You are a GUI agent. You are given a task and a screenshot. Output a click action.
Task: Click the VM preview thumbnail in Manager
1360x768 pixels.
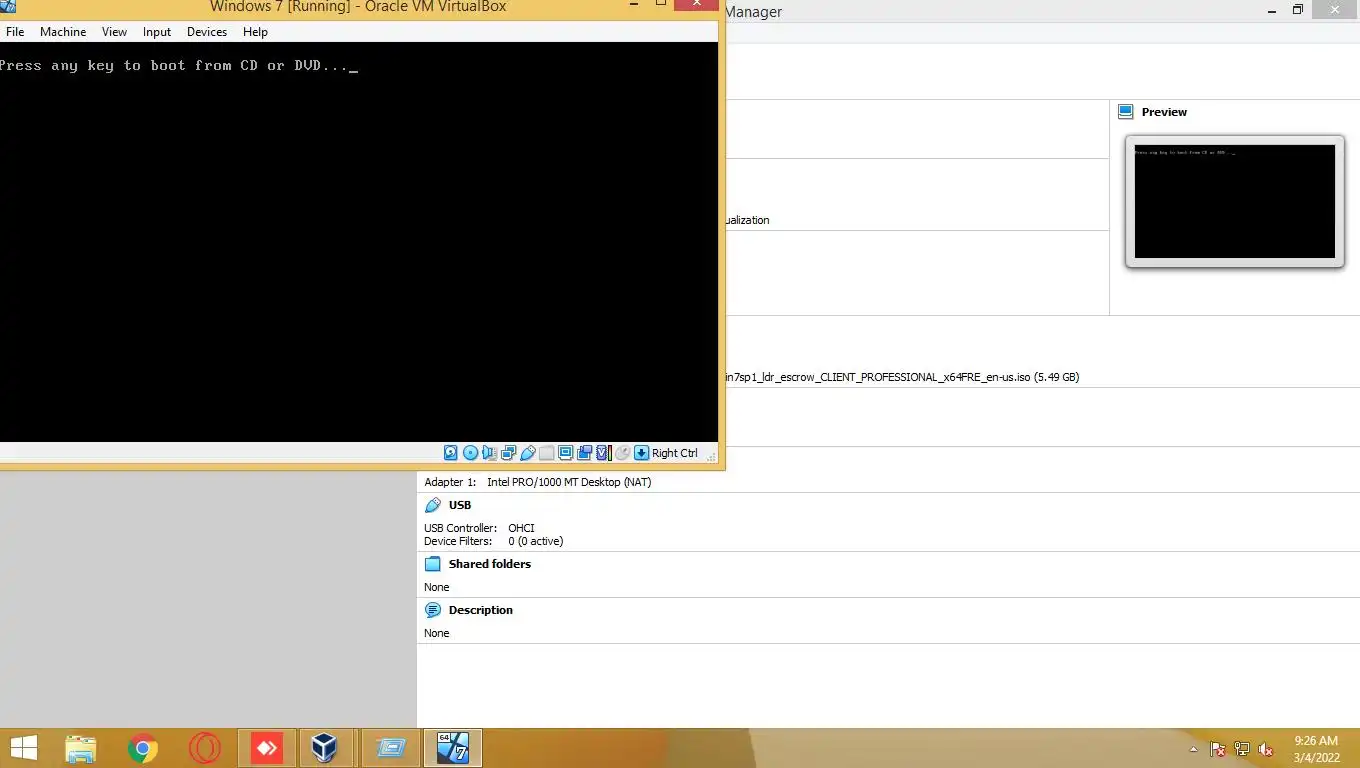1235,202
